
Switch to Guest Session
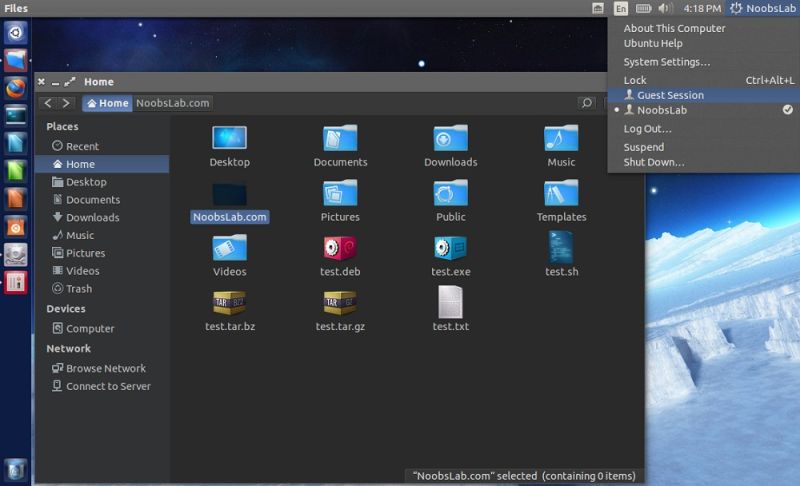(x=704, y=95)
